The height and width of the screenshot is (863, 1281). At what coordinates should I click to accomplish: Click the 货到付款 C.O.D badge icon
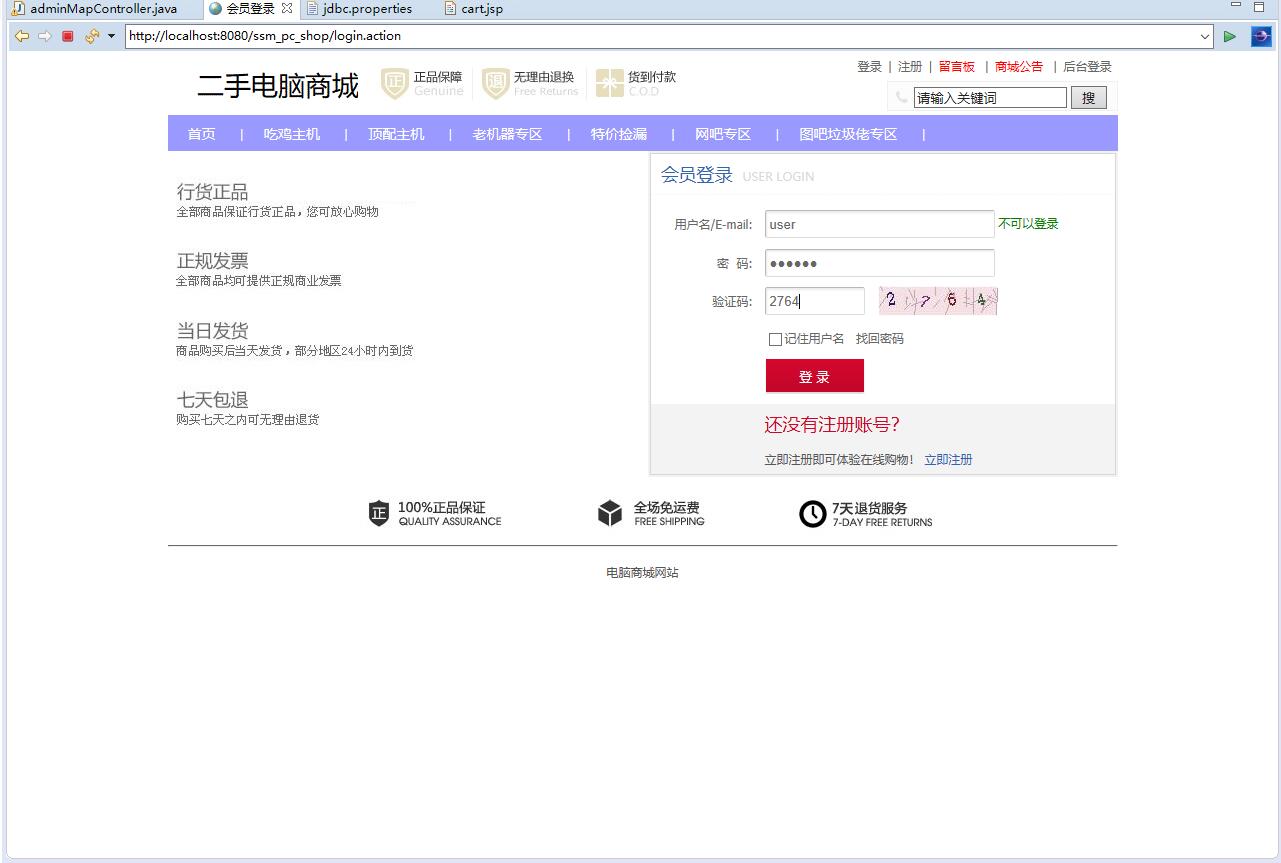(608, 84)
